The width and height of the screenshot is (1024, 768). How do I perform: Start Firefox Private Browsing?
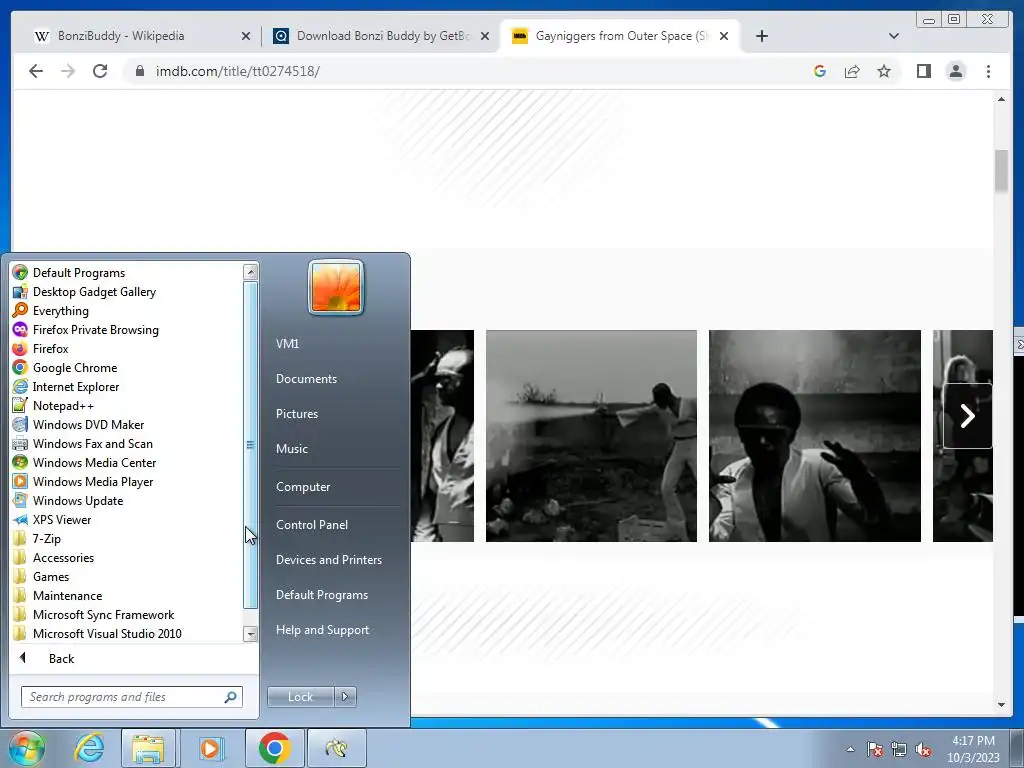pos(86,330)
